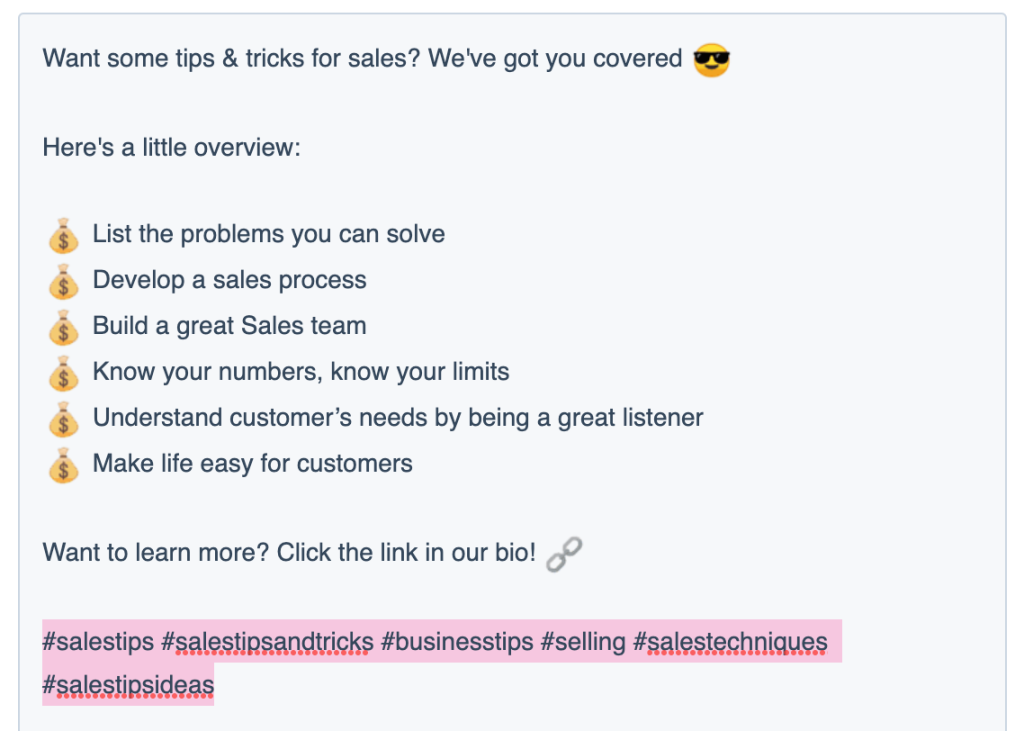Click the chain link emoji after 'bio!'

point(564,554)
